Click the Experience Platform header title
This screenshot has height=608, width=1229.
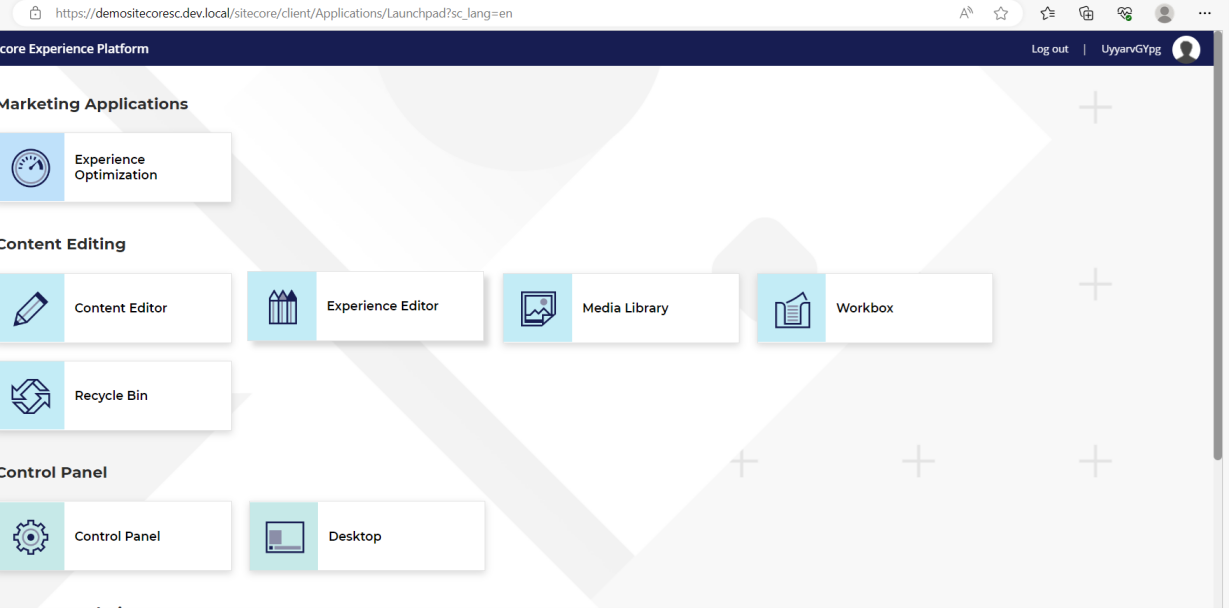(x=74, y=49)
